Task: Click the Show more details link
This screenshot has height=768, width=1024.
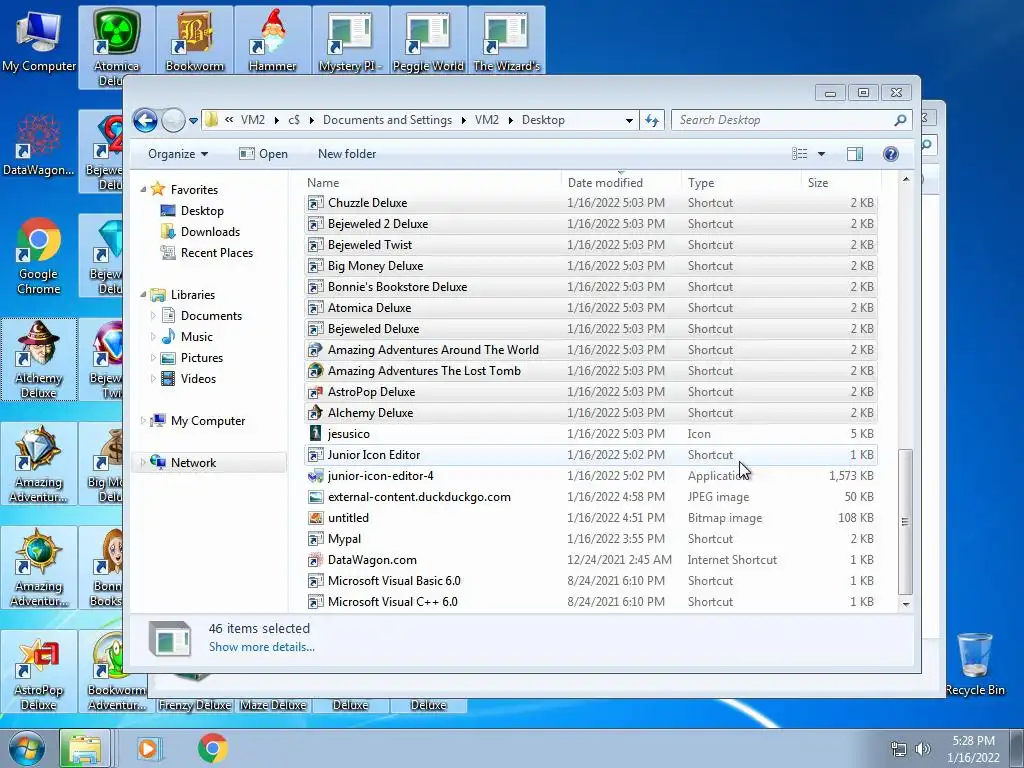Action: 261,647
